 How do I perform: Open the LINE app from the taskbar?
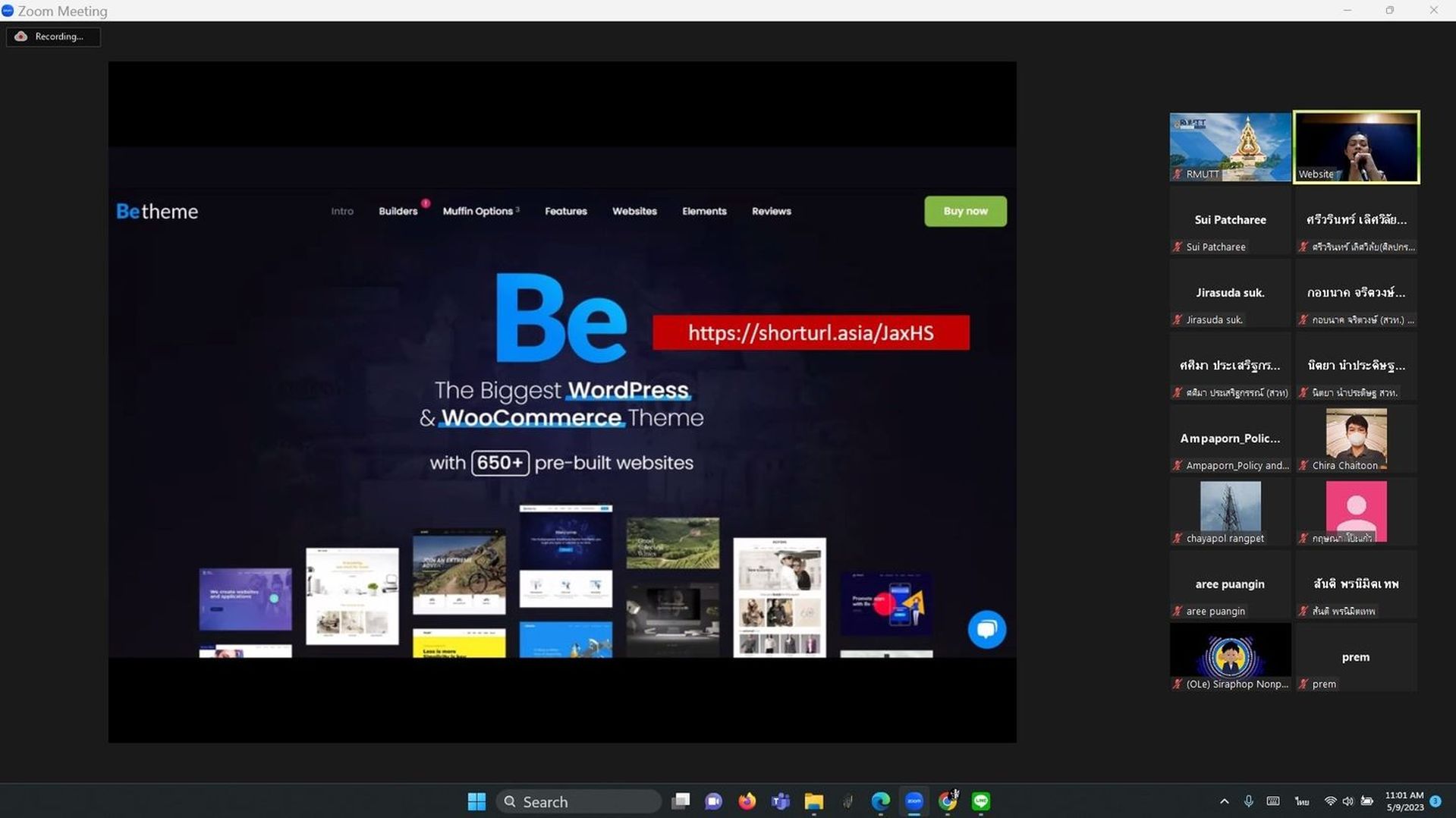981,801
